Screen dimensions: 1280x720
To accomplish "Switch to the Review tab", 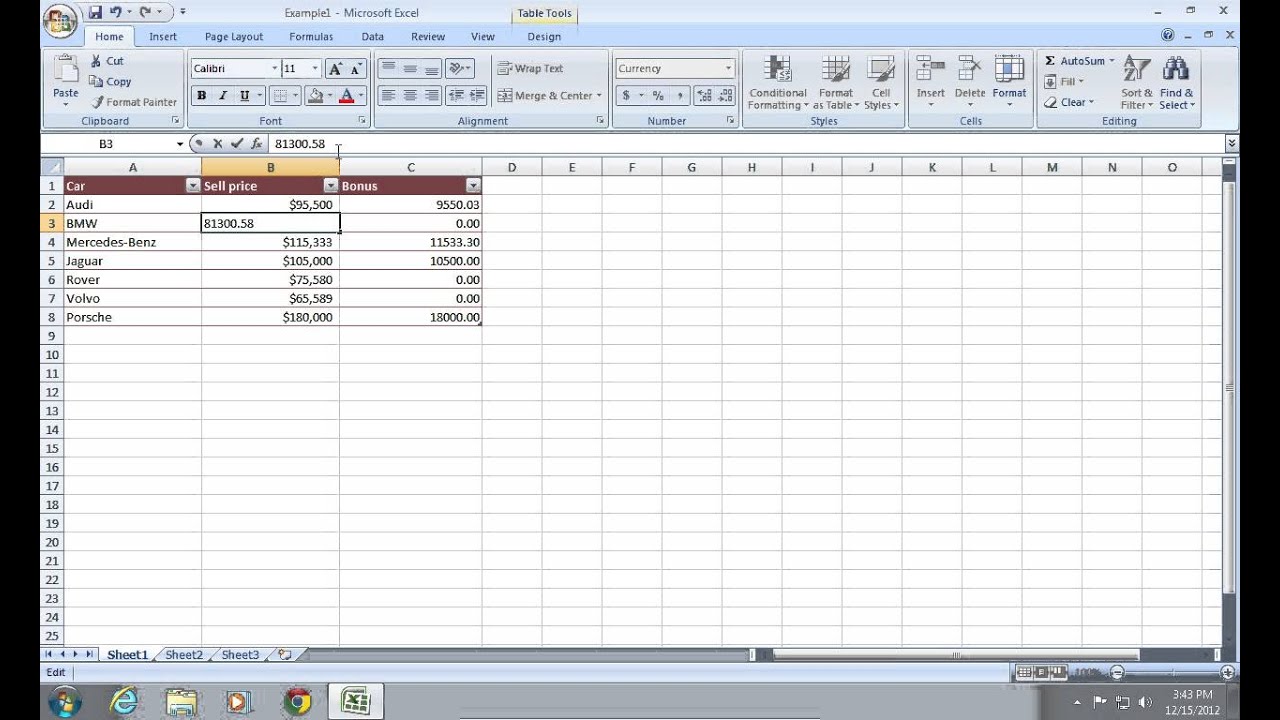I will tap(428, 37).
